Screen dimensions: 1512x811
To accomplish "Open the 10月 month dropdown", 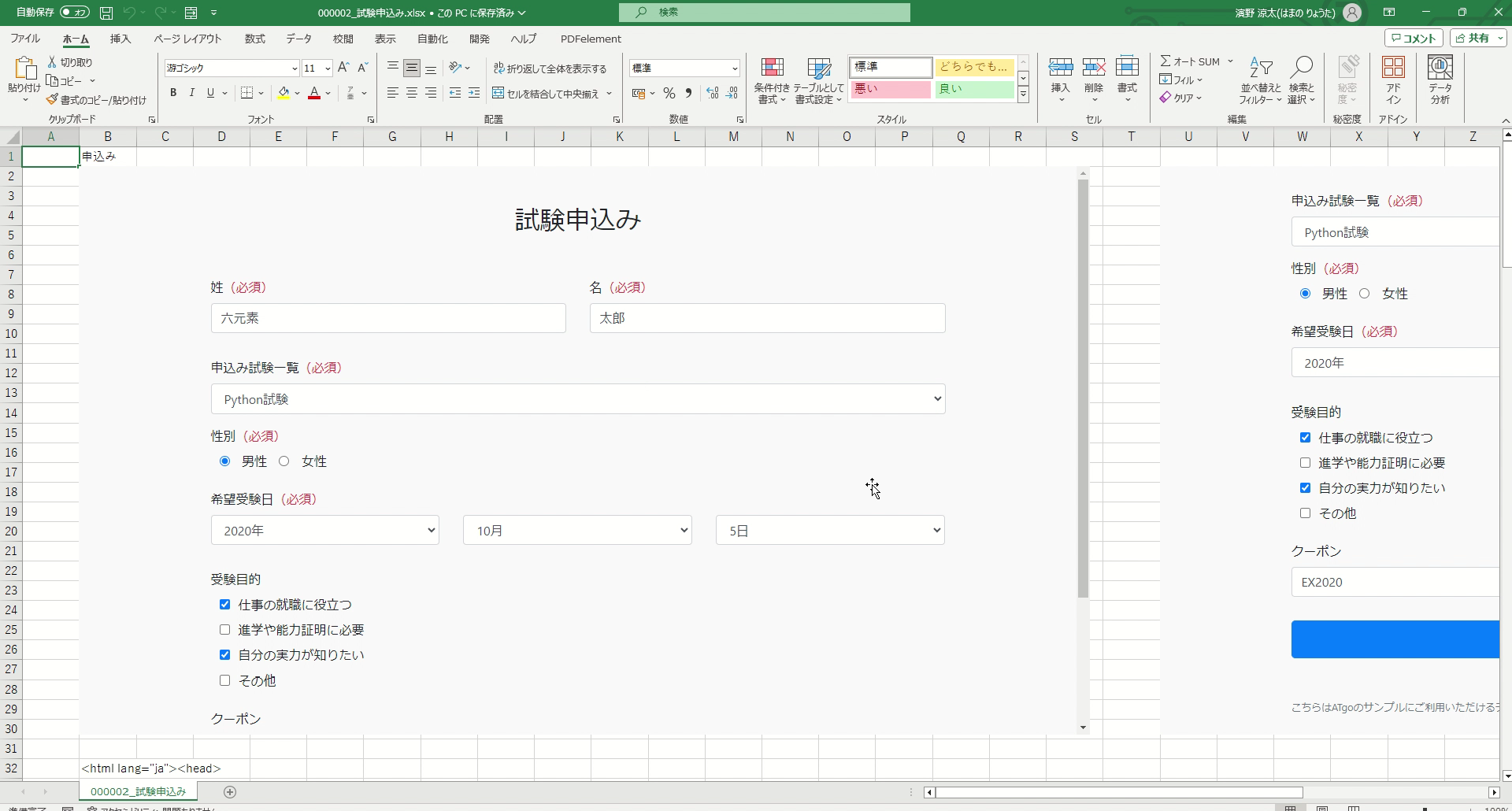I will click(577, 531).
